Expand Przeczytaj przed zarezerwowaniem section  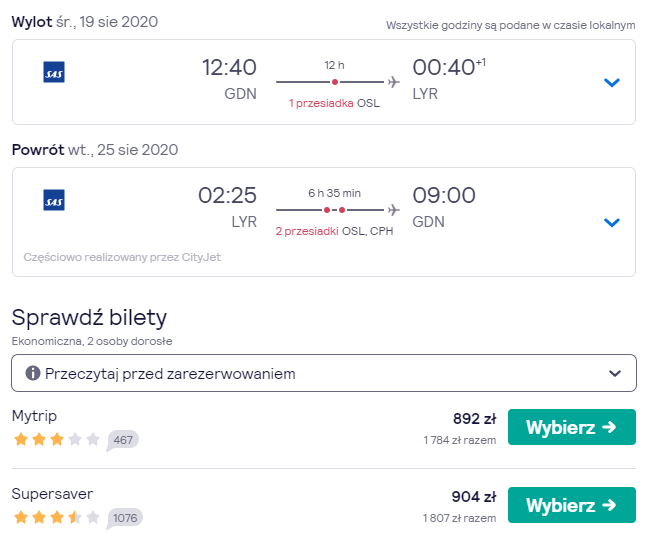point(324,373)
